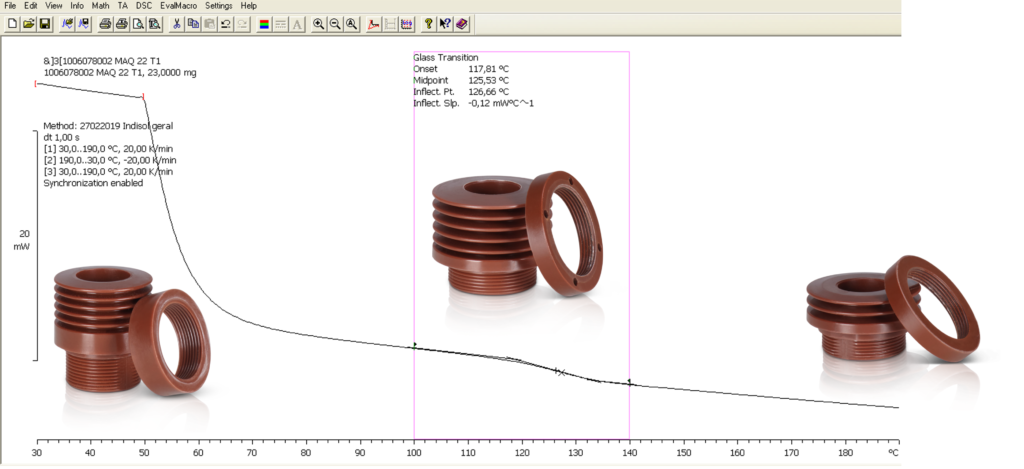Expand the EvalMacro menu
This screenshot has width=1024, height=469.
point(178,6)
